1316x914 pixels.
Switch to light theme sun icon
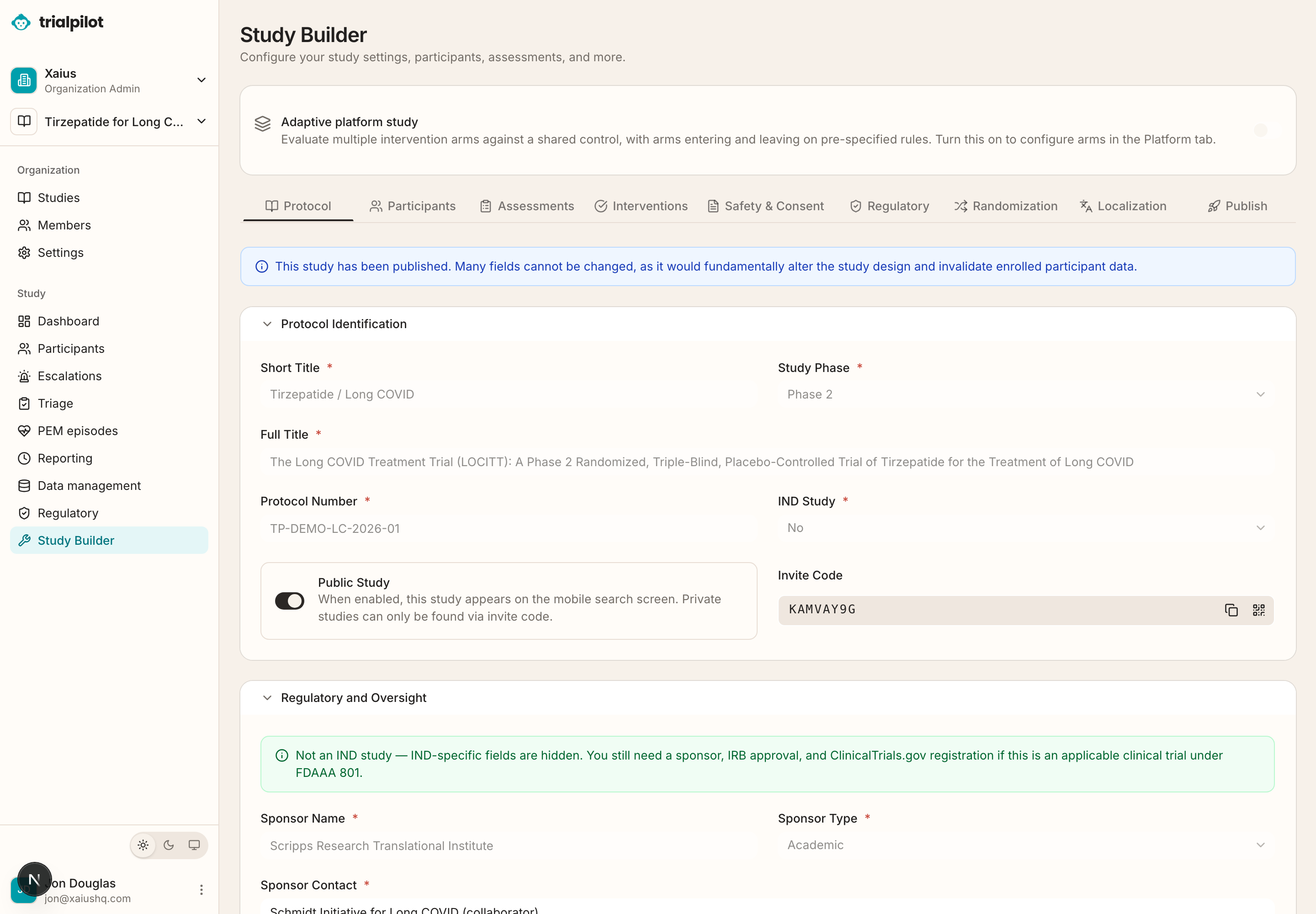[x=143, y=845]
